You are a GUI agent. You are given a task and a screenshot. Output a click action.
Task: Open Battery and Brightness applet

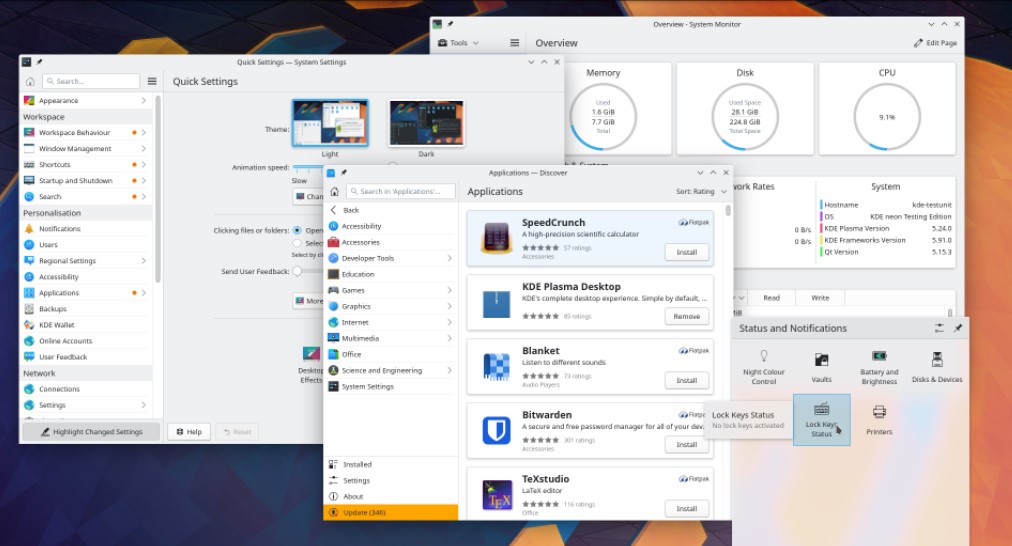879,366
